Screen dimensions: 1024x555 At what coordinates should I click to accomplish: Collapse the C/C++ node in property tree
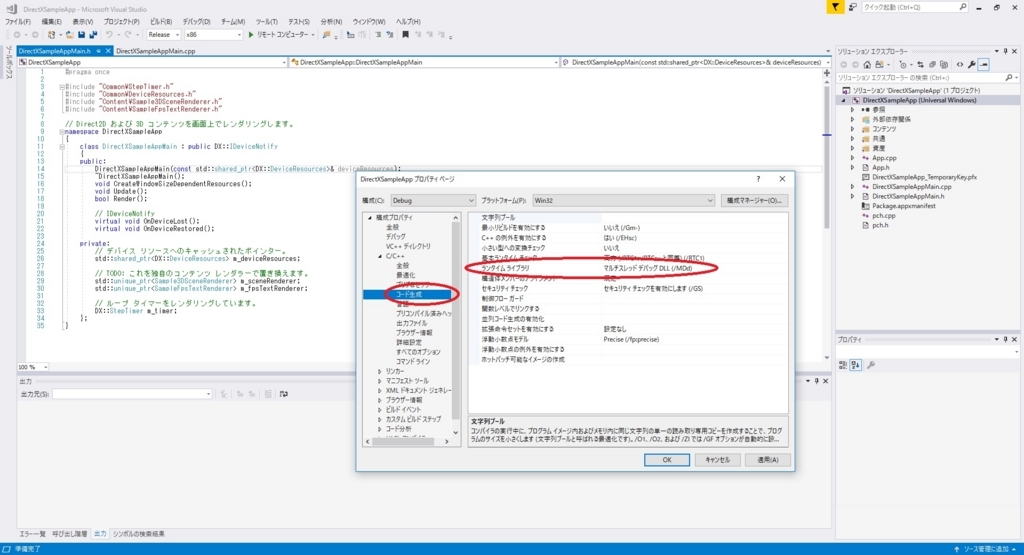tap(380, 256)
